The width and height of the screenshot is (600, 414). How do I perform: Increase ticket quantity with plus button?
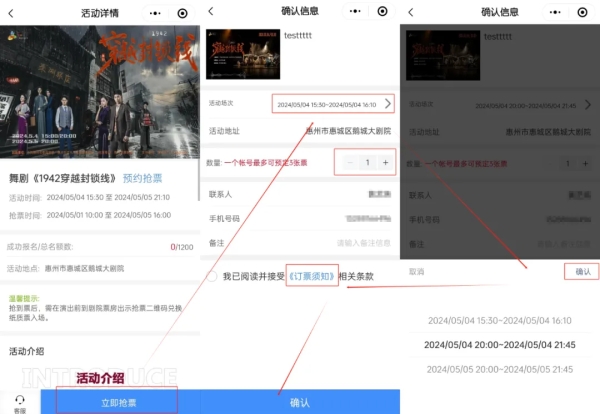pyautogui.click(x=385, y=162)
